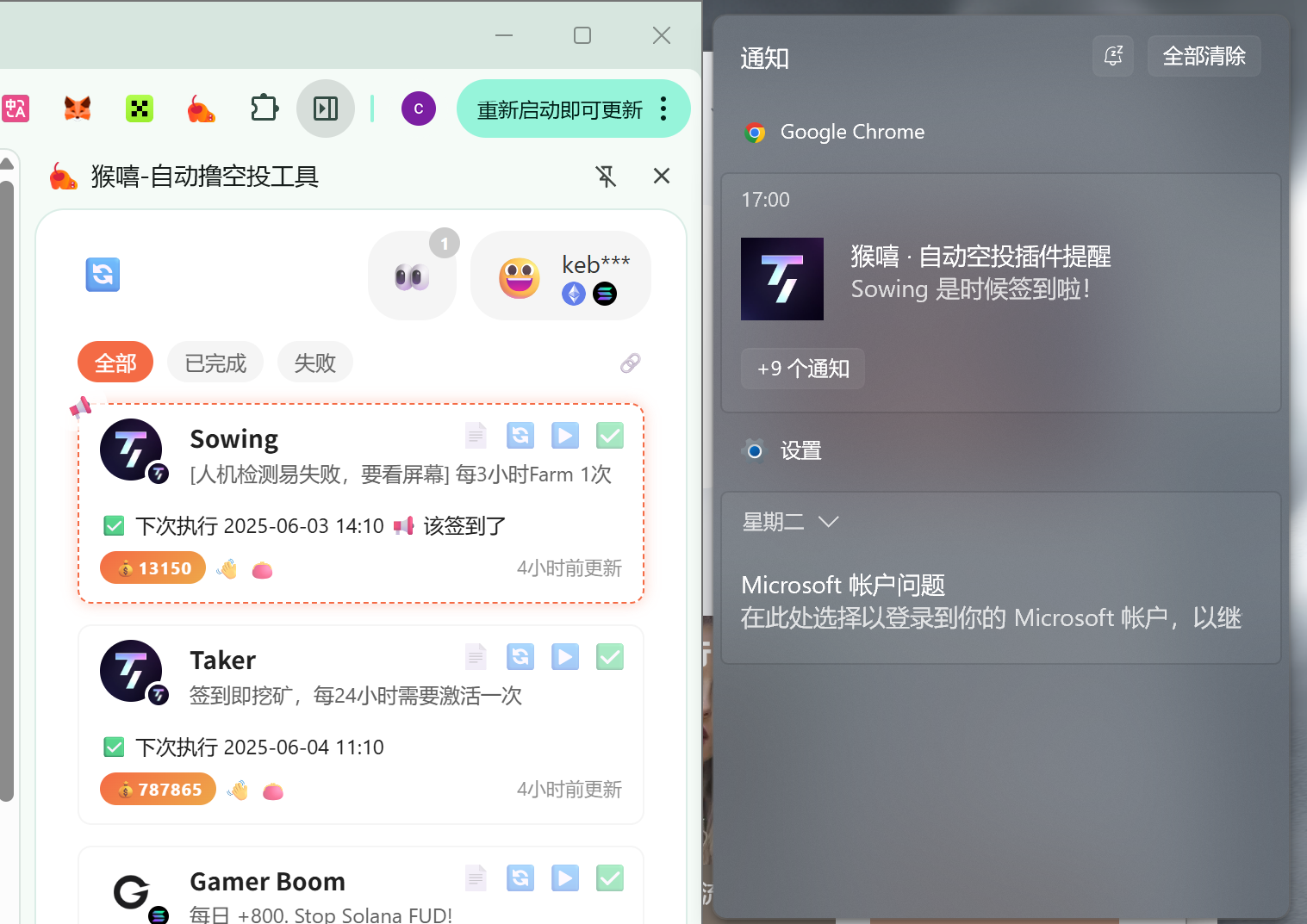Screen dimensions: 1307x924
Task: Open the translate extension icon in Chrome toolbar
Action: [16, 109]
